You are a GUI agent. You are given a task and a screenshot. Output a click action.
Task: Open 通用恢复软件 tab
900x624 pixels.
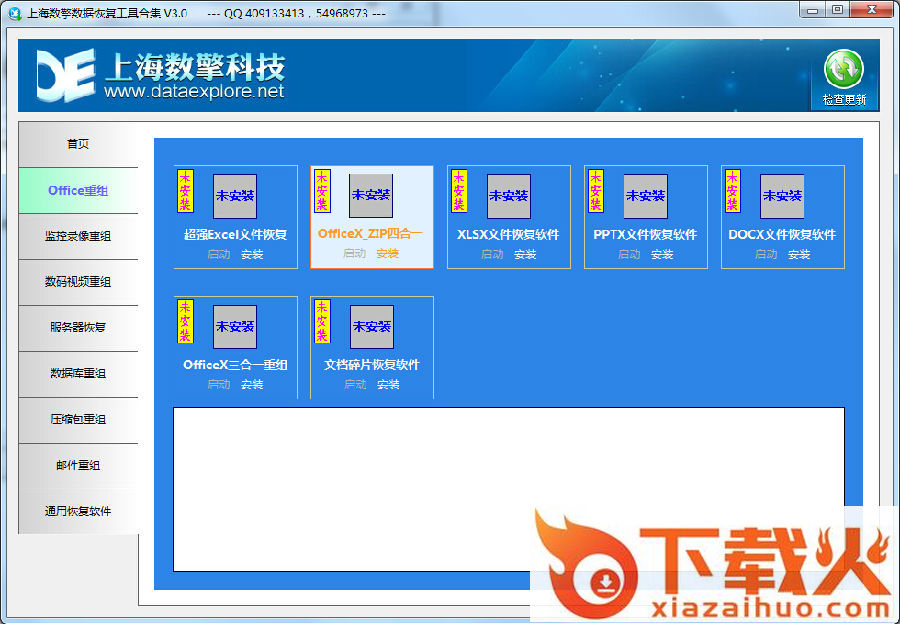pyautogui.click(x=79, y=511)
